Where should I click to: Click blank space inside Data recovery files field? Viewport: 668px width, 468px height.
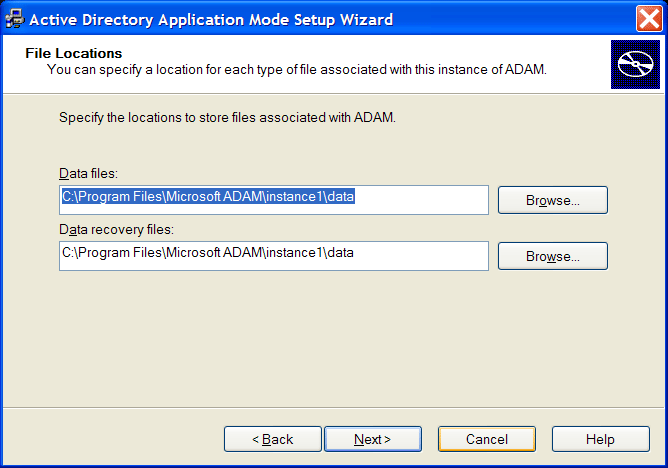pos(422,256)
